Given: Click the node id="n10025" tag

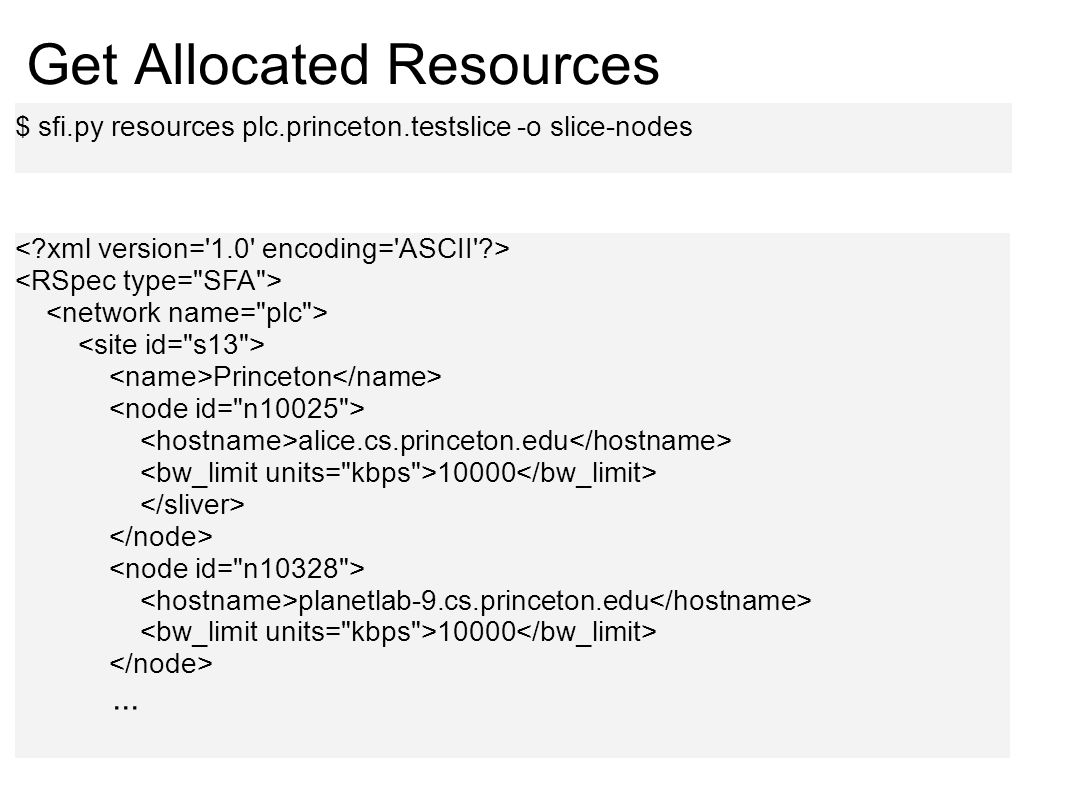Looking at the screenshot, I should point(237,408).
